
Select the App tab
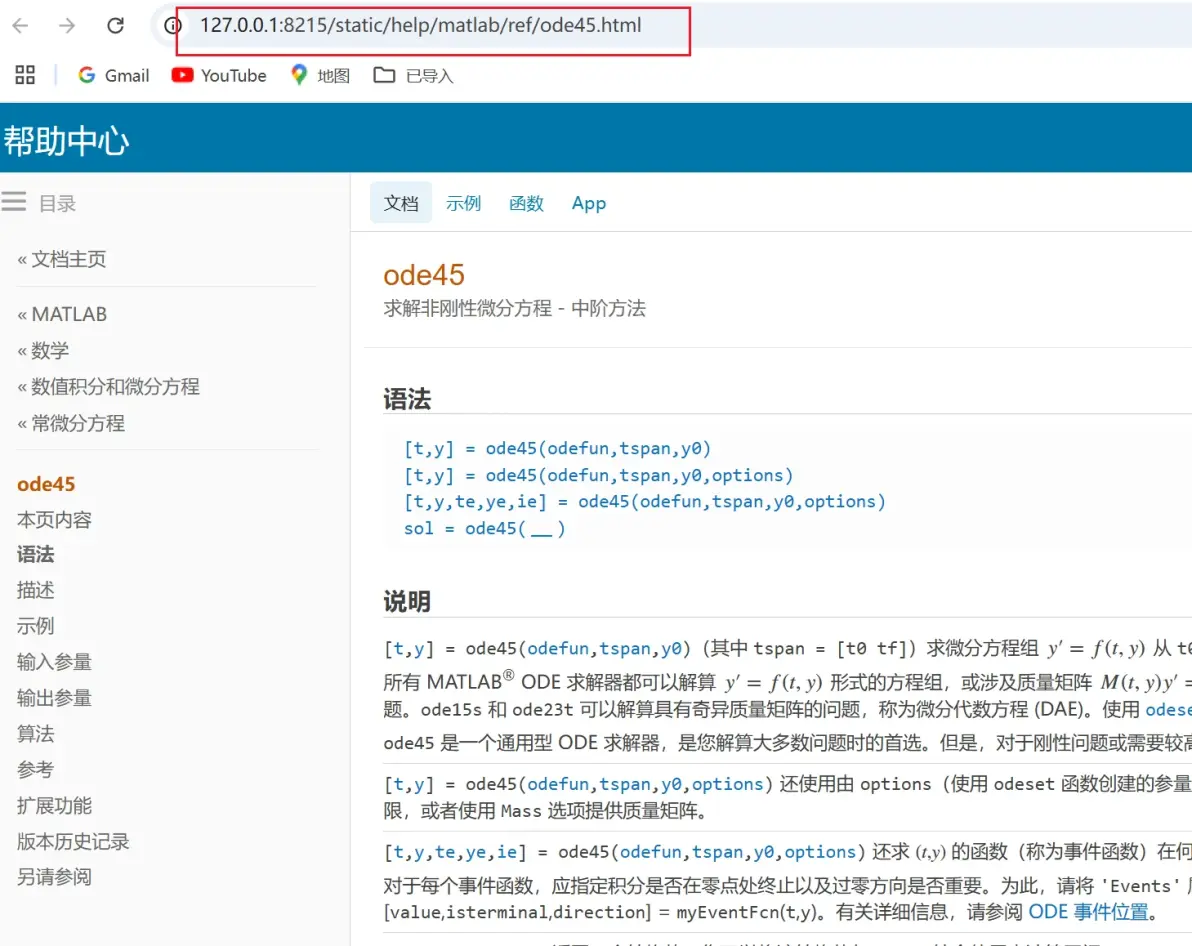[588, 203]
